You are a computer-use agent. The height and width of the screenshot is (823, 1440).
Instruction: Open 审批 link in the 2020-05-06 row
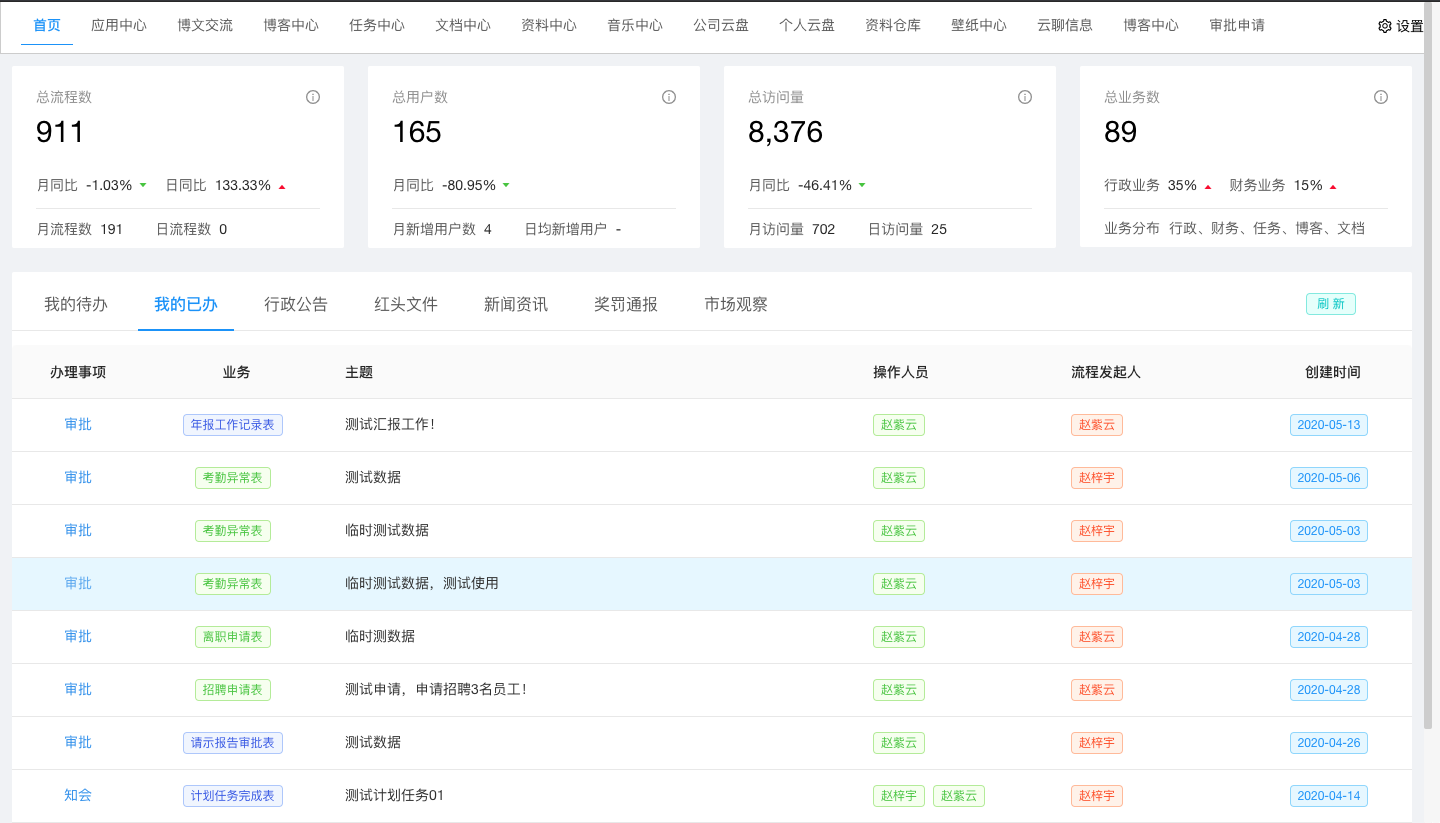(78, 477)
